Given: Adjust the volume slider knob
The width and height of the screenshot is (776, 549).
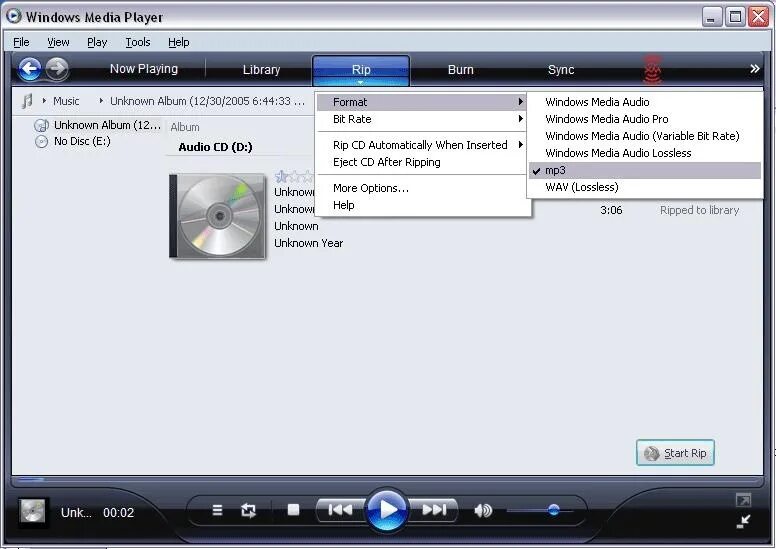Looking at the screenshot, I should tap(554, 510).
